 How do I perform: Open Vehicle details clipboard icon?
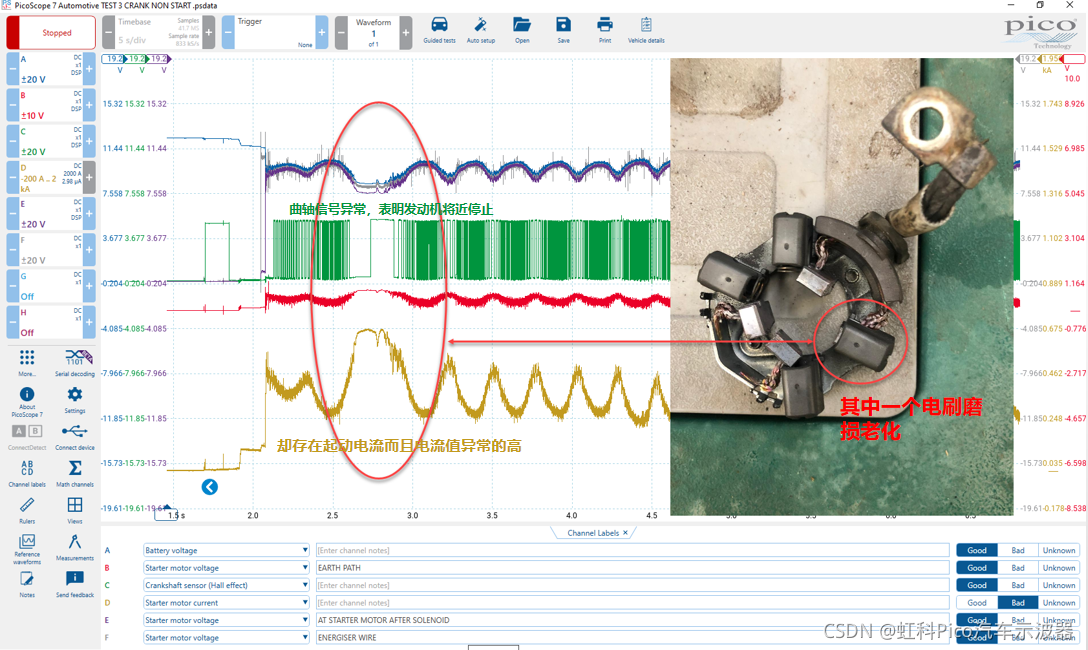pyautogui.click(x=646, y=30)
